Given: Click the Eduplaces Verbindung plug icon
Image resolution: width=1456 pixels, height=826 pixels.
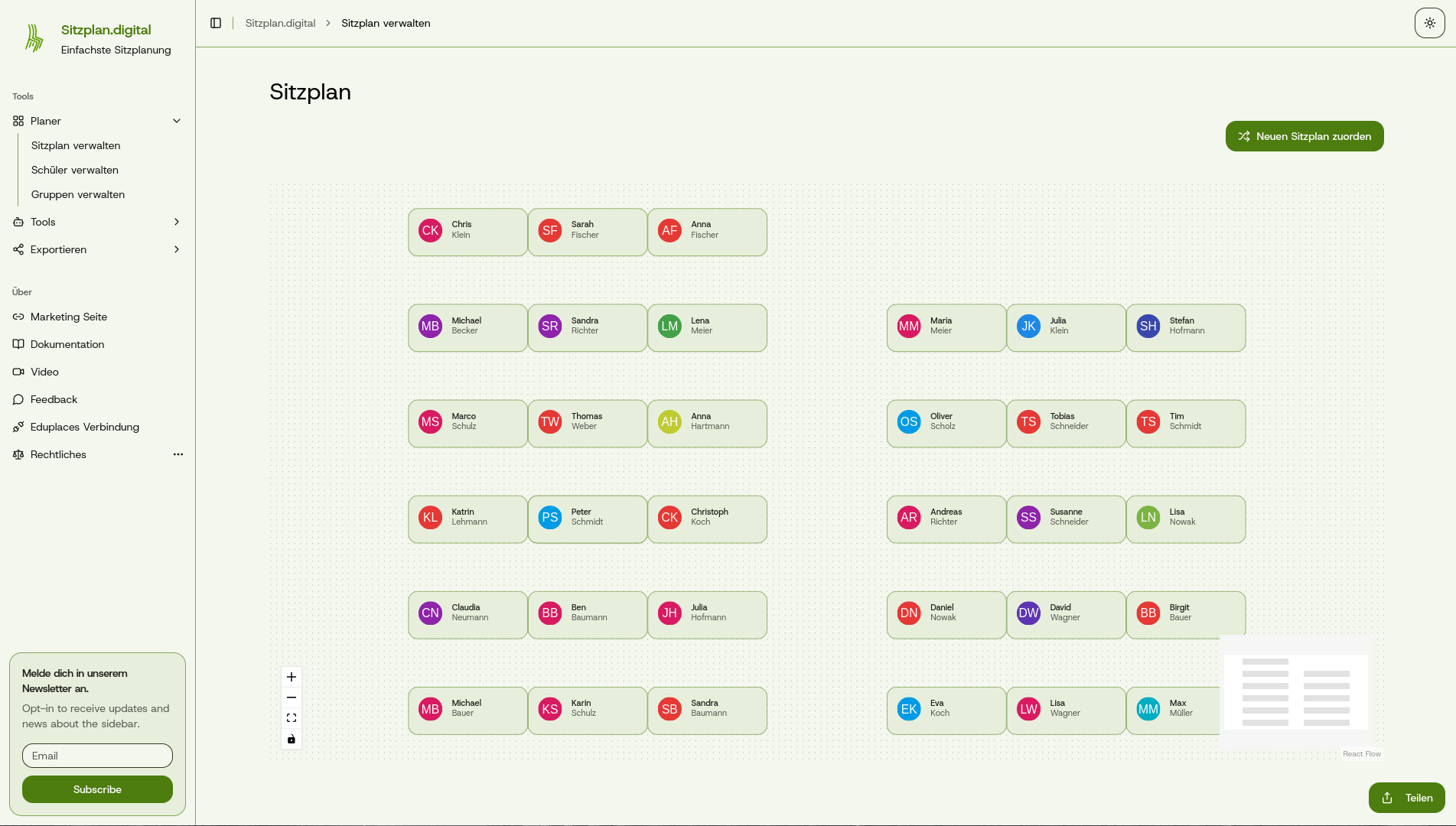Looking at the screenshot, I should tap(18, 427).
